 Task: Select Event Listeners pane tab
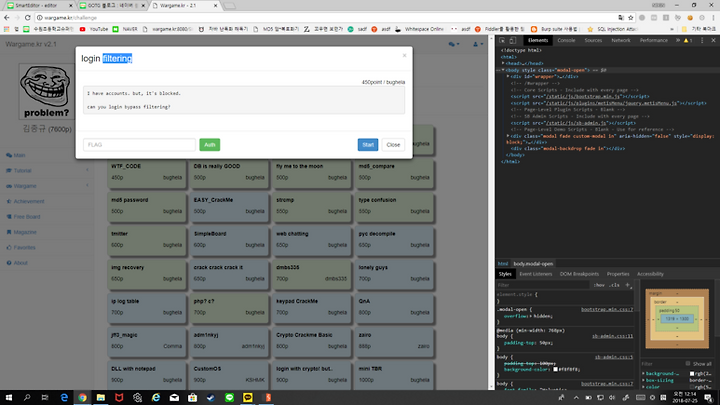(535, 274)
